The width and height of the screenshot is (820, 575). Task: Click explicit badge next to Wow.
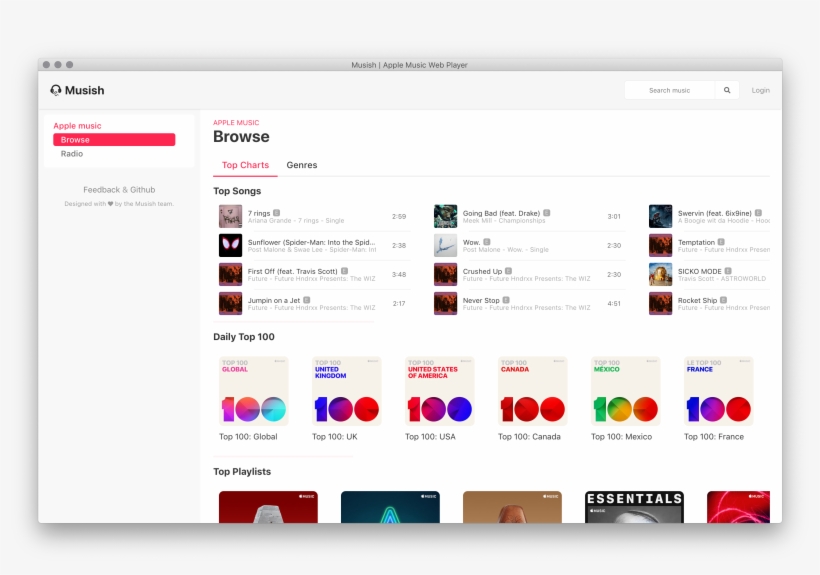tap(487, 242)
